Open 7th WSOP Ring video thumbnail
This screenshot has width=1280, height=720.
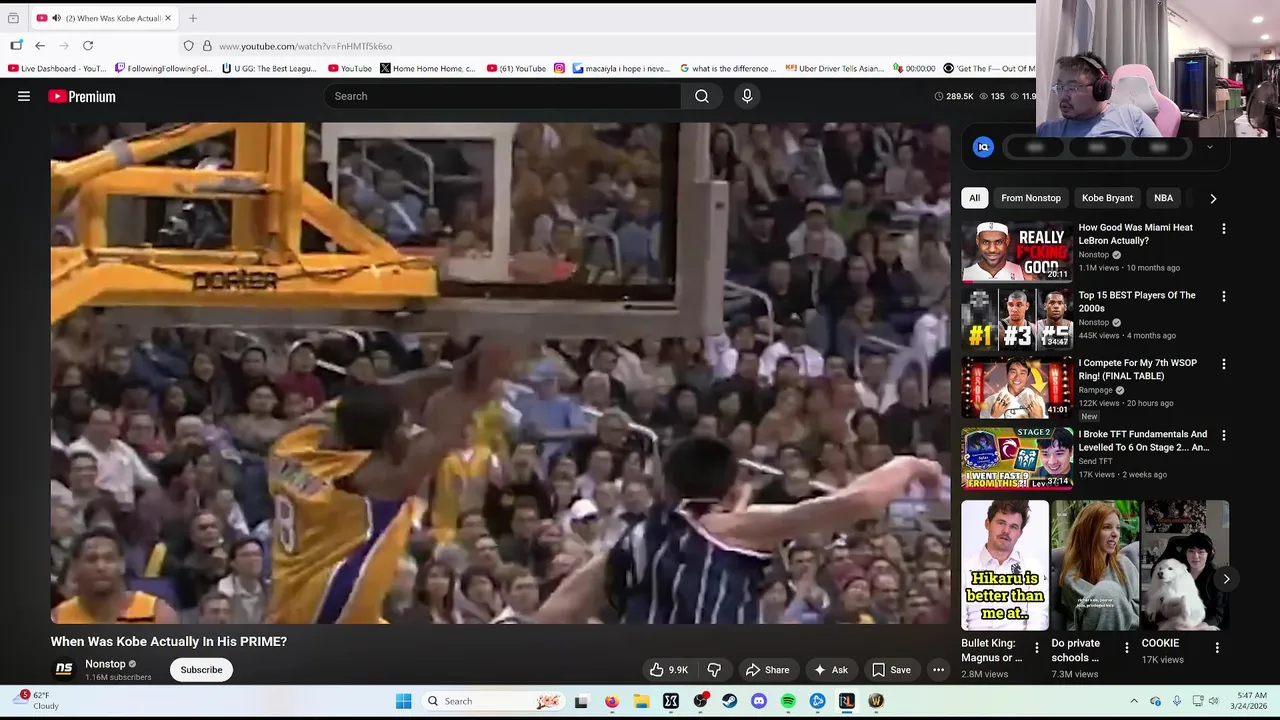tap(1017, 388)
